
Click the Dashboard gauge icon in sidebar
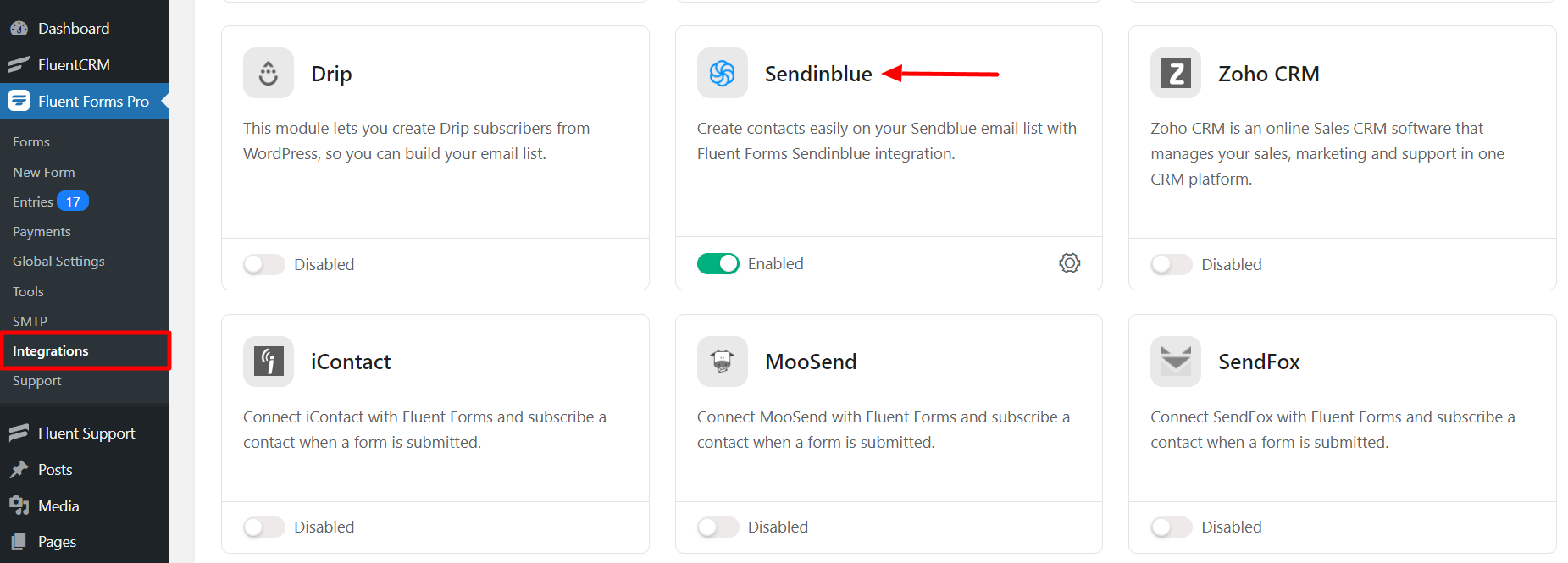[x=19, y=28]
